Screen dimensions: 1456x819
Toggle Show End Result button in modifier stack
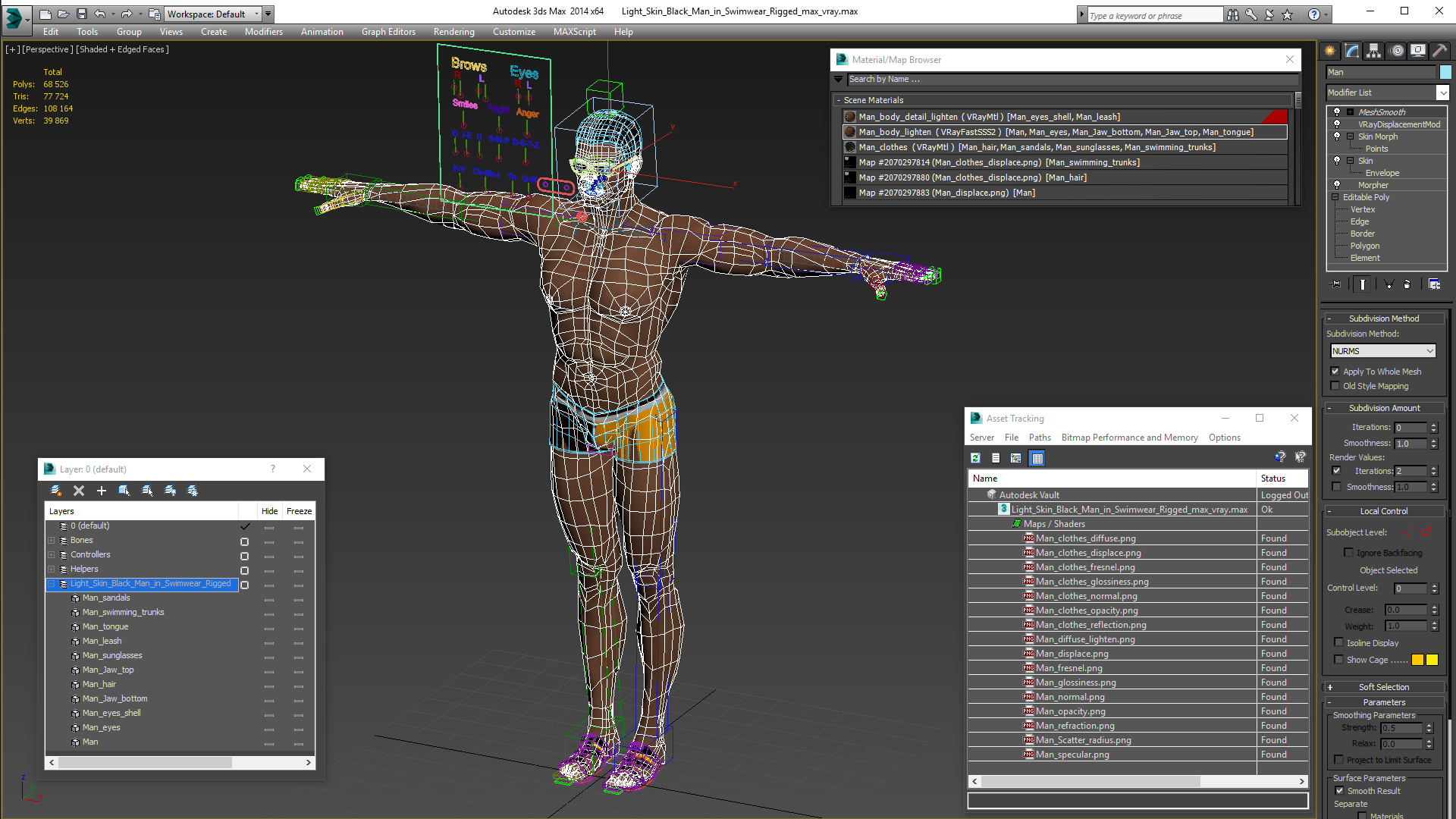click(1363, 284)
